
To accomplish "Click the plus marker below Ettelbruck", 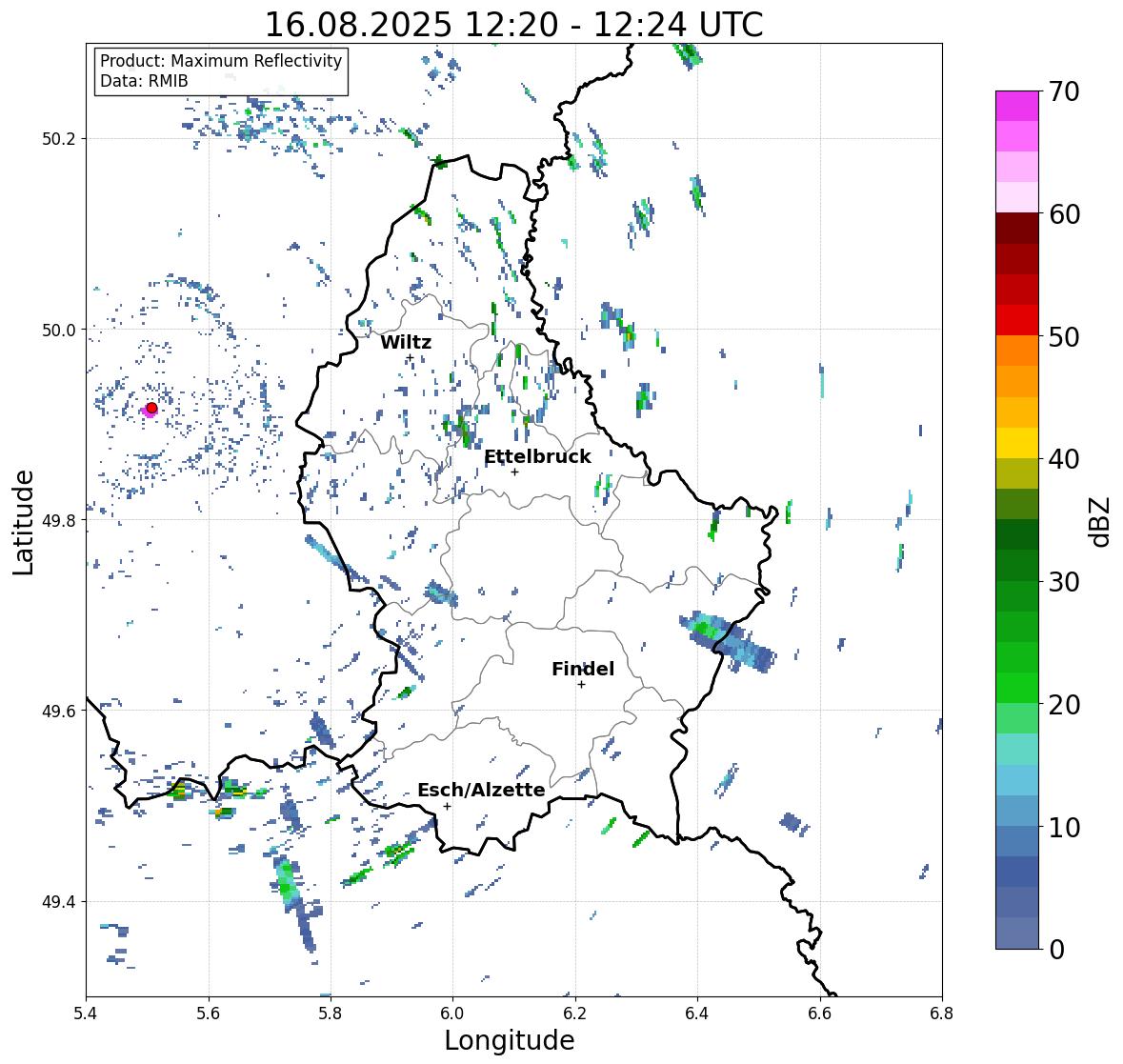I will coord(514,472).
